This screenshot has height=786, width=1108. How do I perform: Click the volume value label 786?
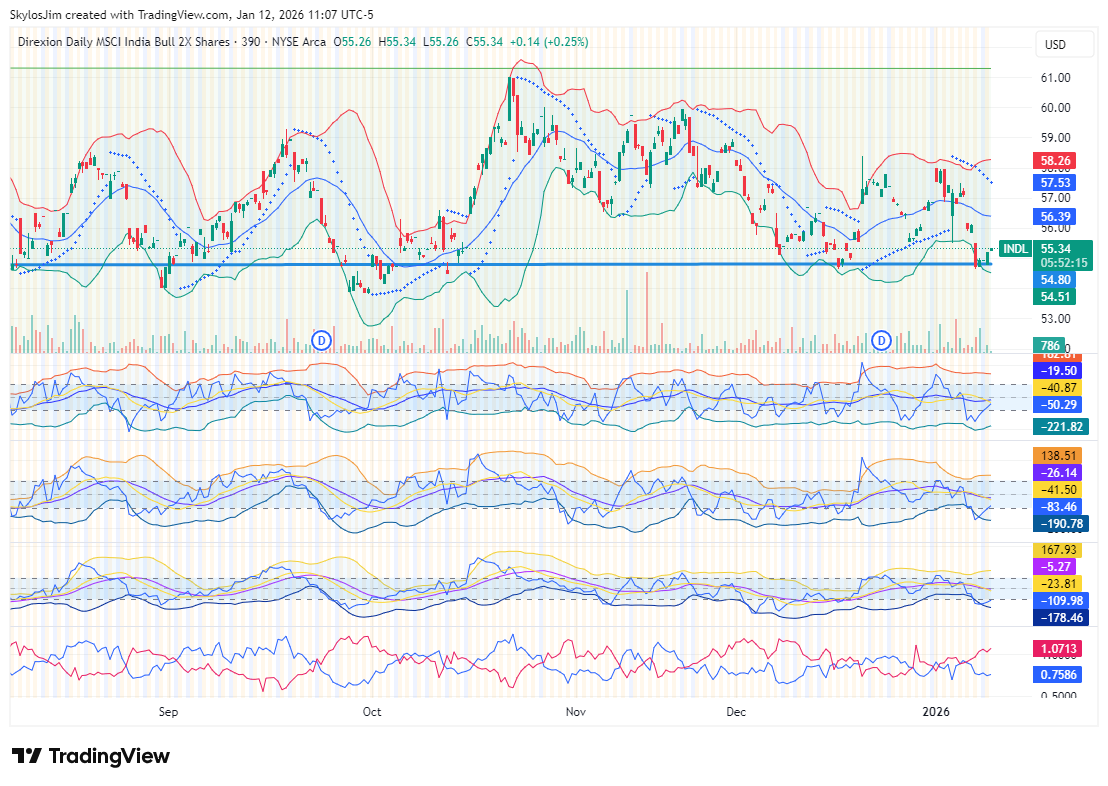click(x=1049, y=346)
